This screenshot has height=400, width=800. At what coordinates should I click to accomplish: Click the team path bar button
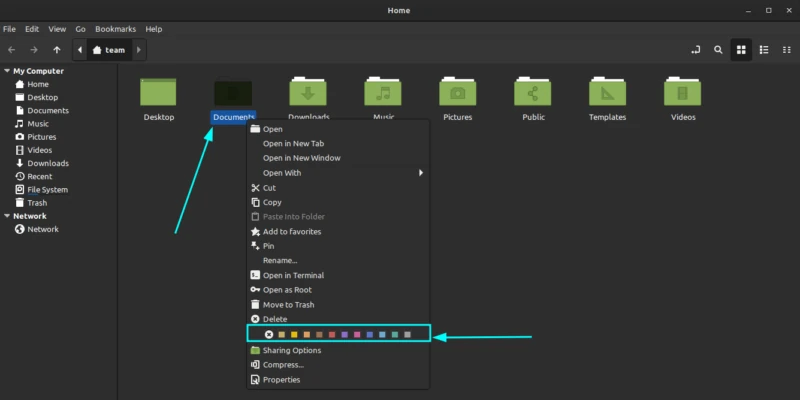point(108,49)
